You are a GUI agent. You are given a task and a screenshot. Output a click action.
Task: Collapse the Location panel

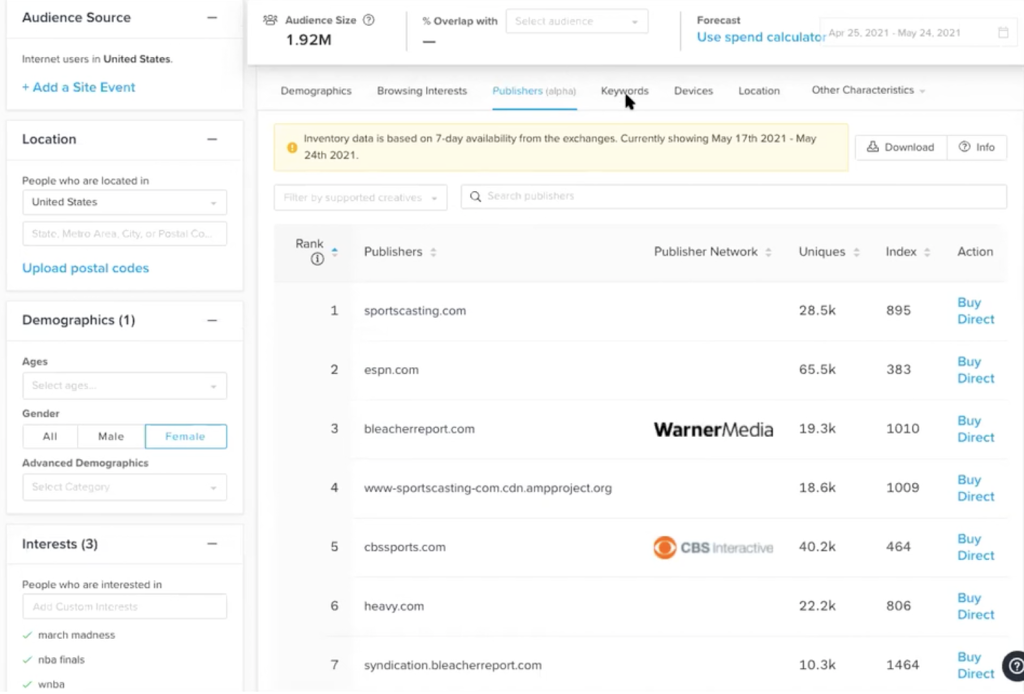click(212, 139)
